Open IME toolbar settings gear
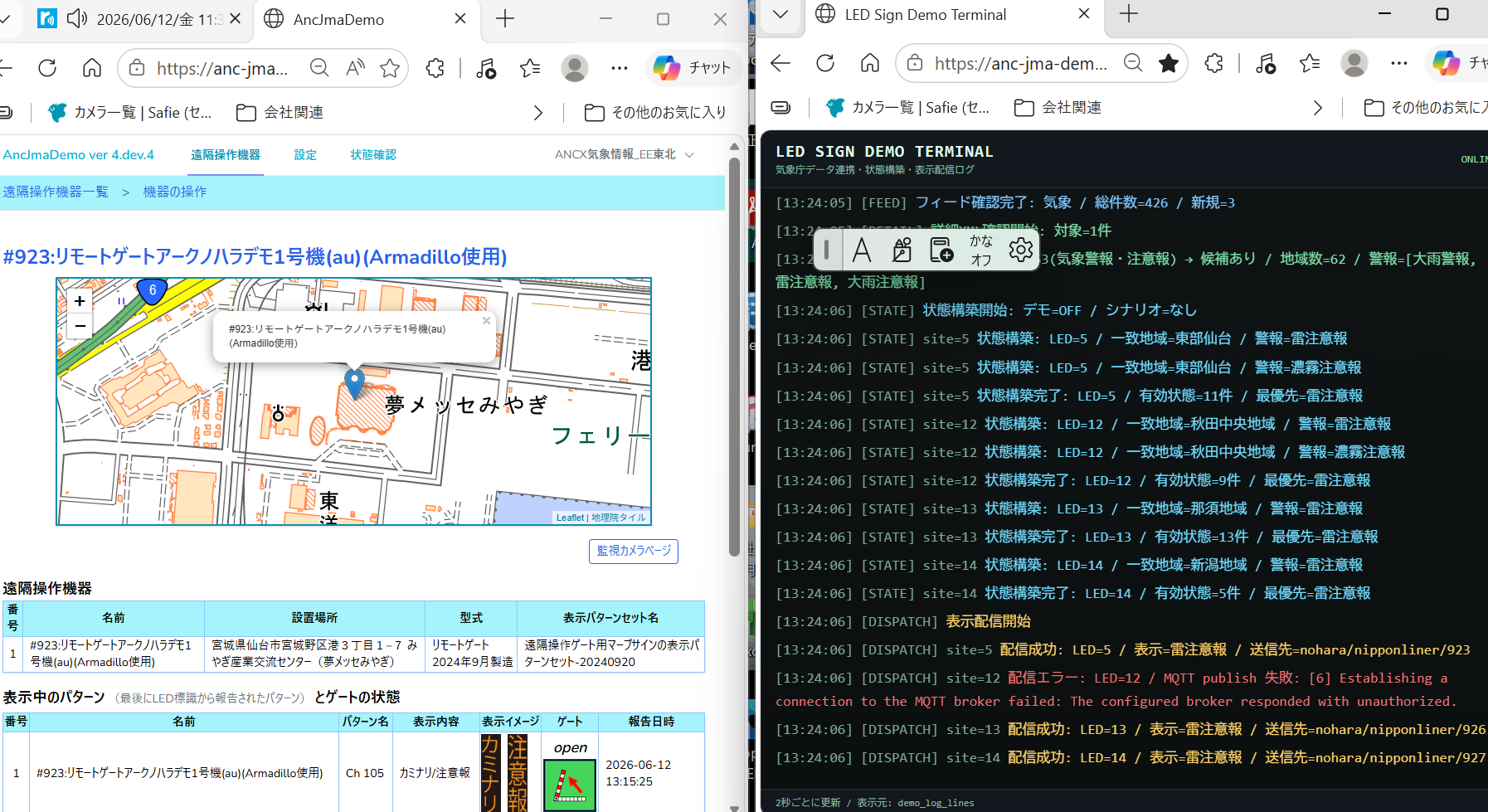This screenshot has height=812, width=1488. click(1021, 250)
